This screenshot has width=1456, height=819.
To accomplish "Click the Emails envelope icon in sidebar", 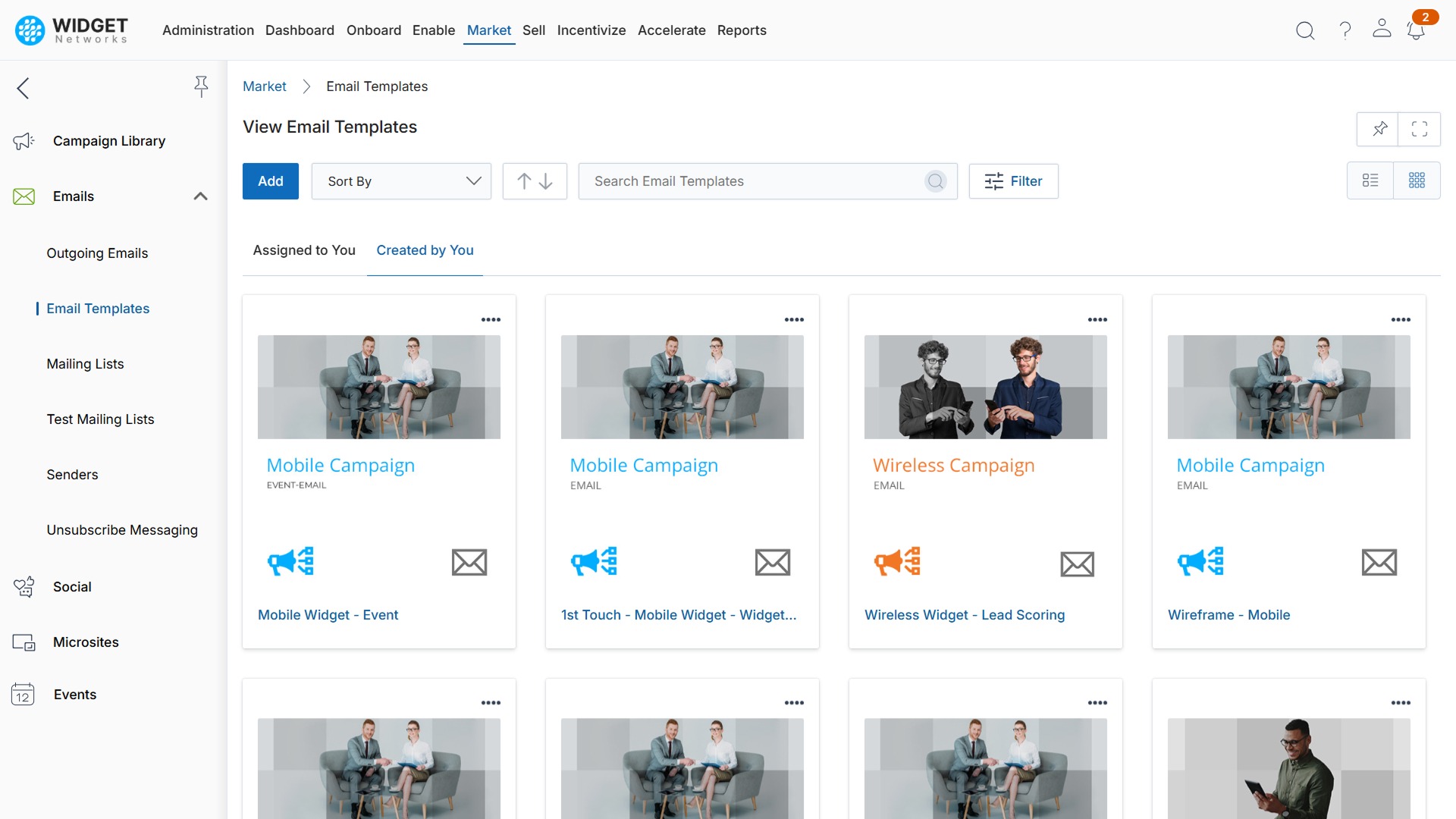I will [24, 196].
